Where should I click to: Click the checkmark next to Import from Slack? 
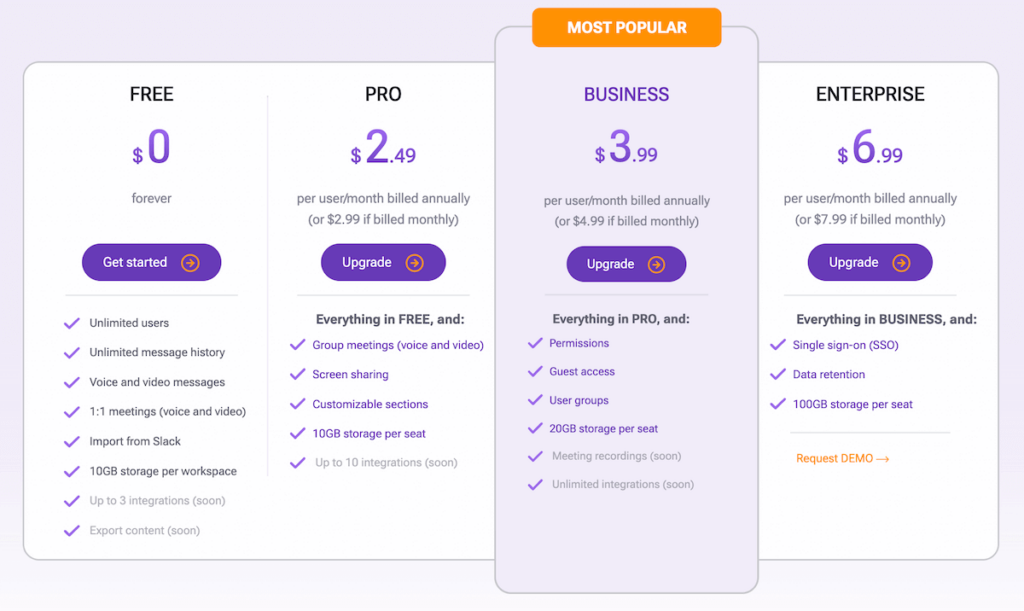click(72, 441)
